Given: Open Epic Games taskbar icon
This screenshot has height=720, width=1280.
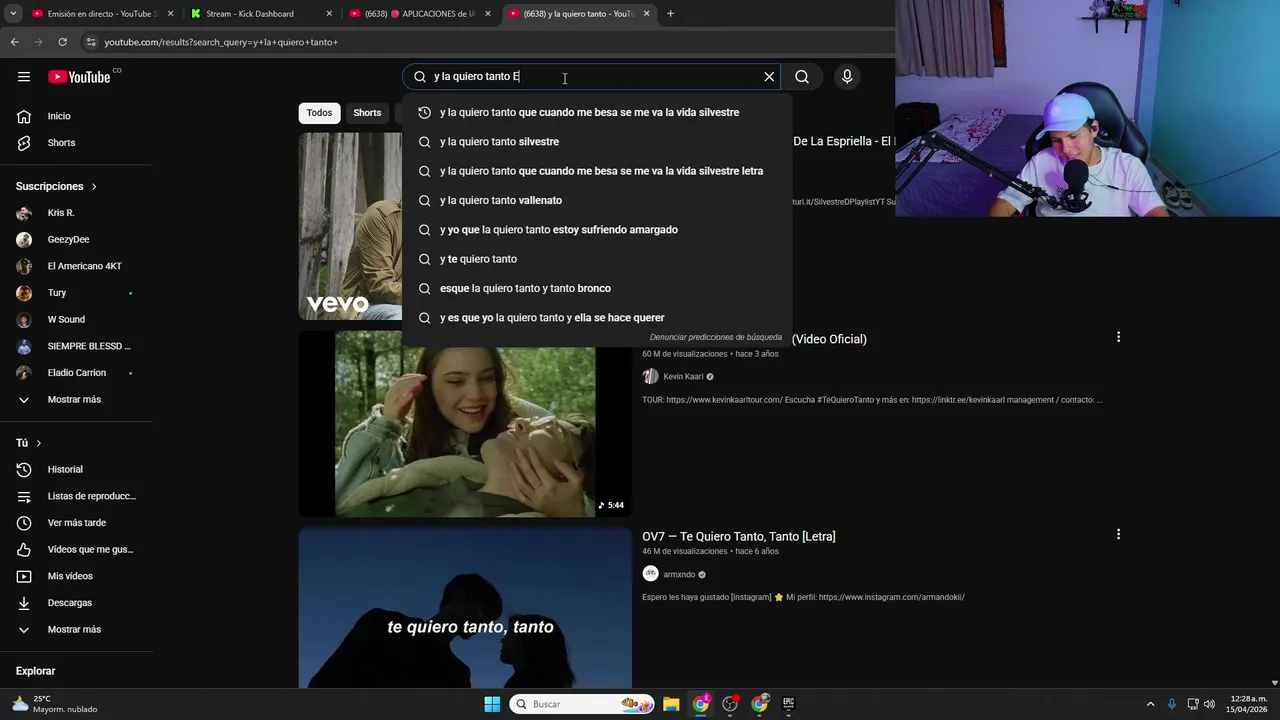Looking at the screenshot, I should 788,704.
